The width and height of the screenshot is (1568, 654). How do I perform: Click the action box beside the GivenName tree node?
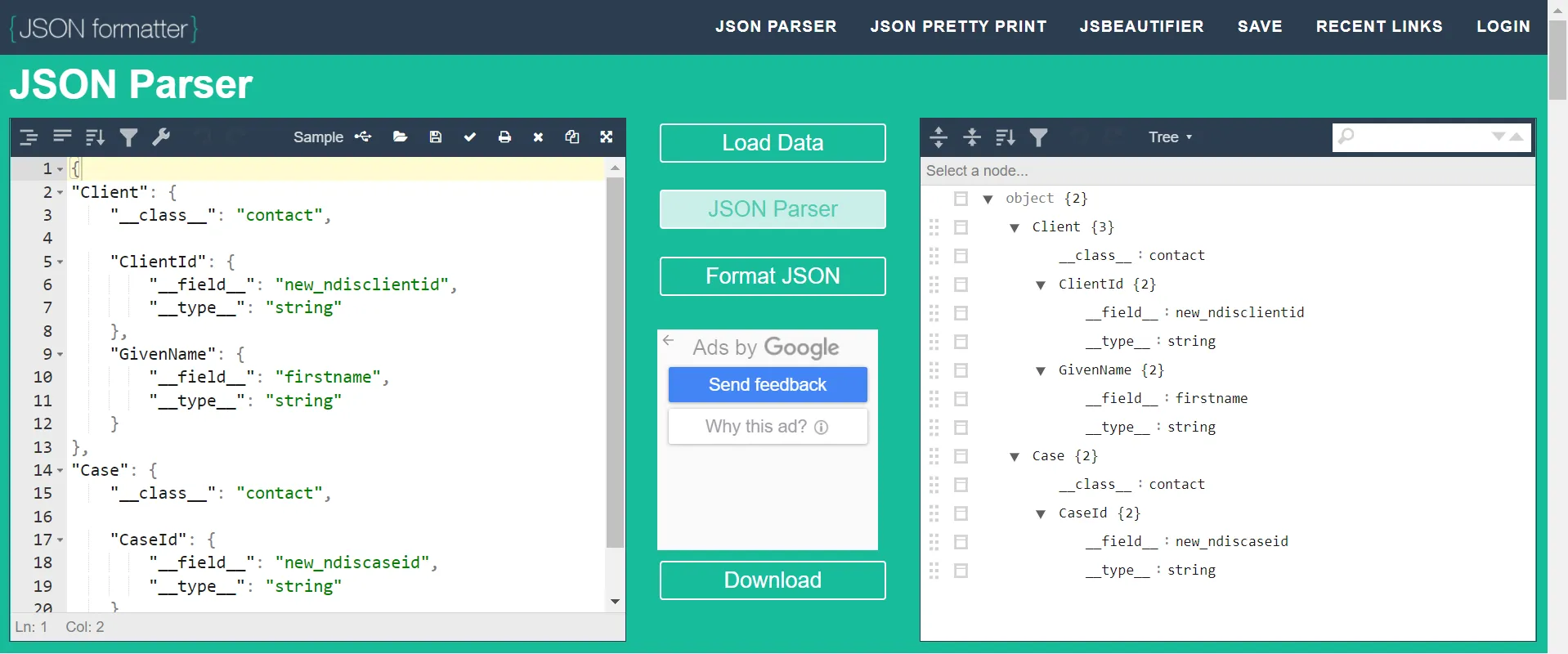click(x=961, y=370)
